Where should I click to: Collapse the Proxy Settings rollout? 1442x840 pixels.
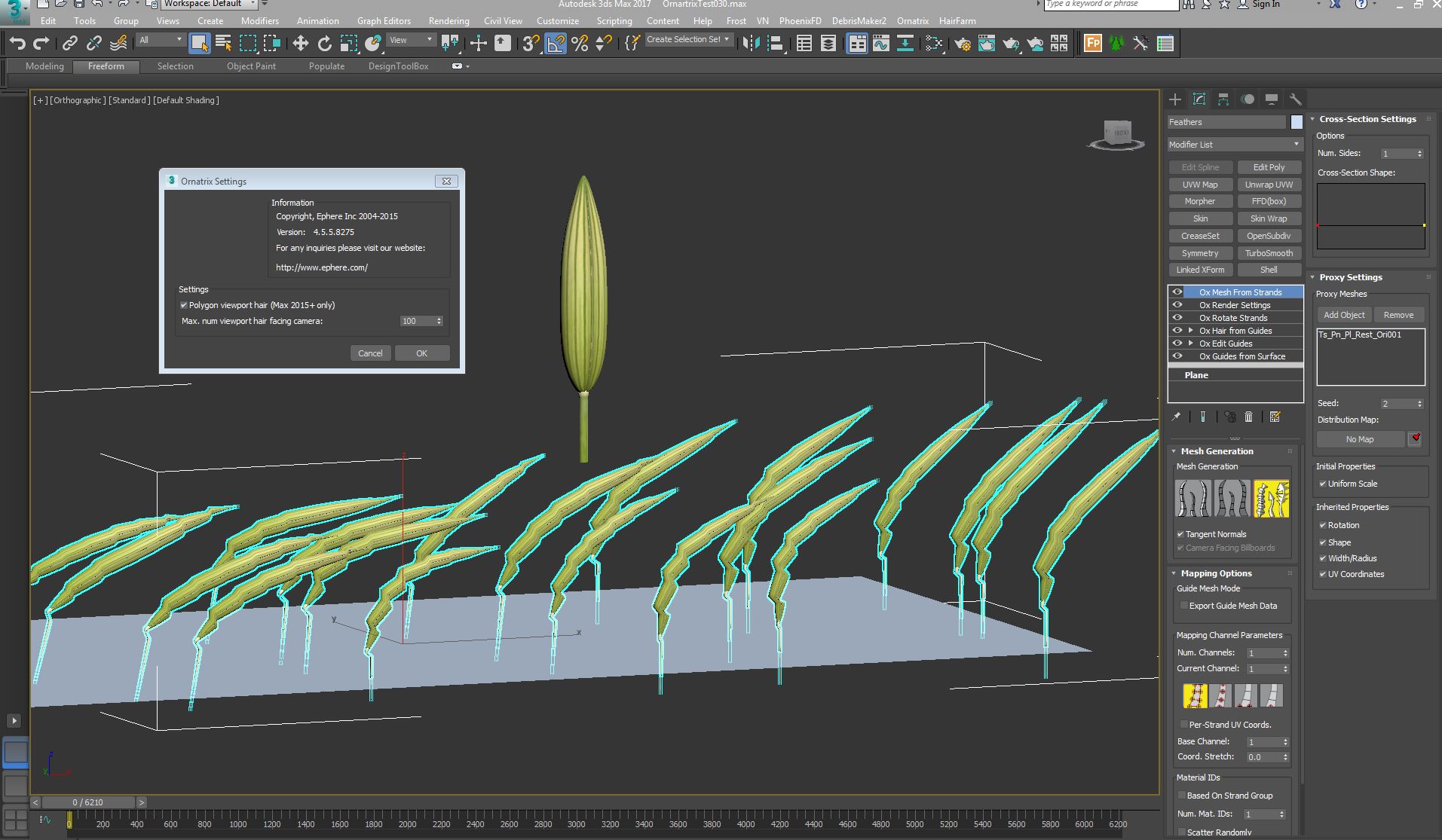tap(1350, 277)
